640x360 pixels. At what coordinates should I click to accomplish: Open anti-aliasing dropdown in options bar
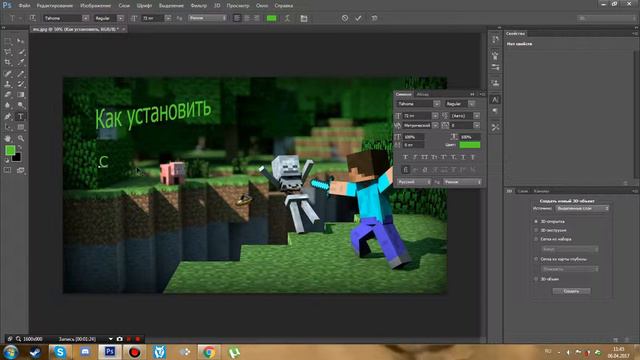(x=207, y=18)
